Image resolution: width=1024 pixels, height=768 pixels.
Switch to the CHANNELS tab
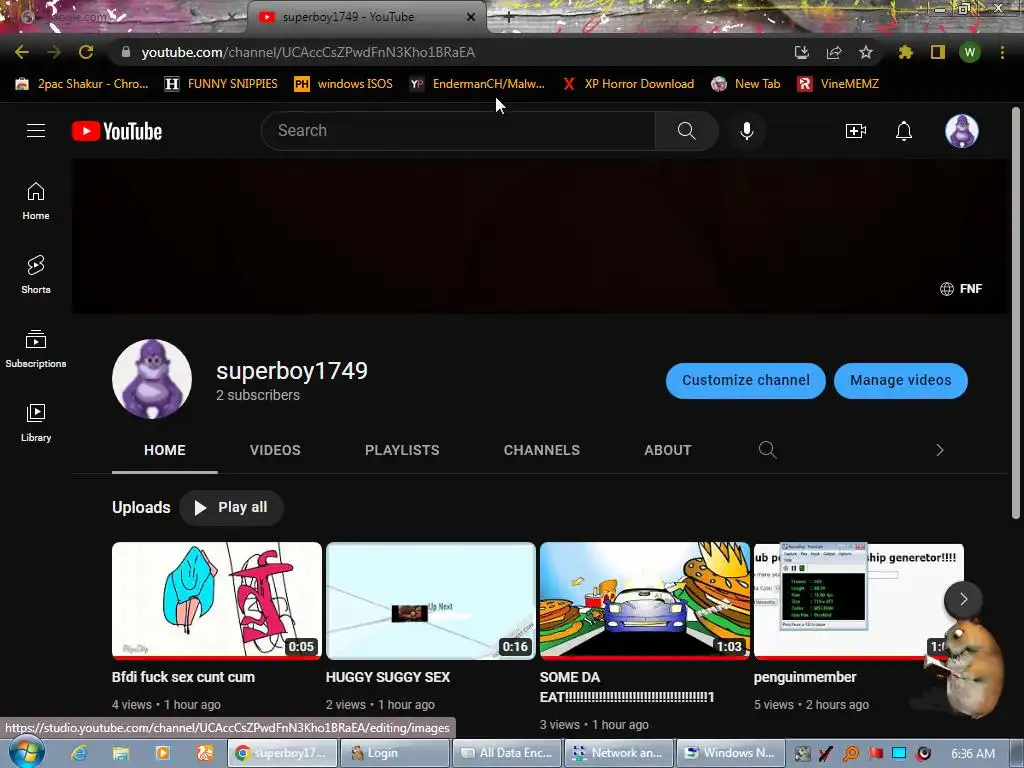541,450
